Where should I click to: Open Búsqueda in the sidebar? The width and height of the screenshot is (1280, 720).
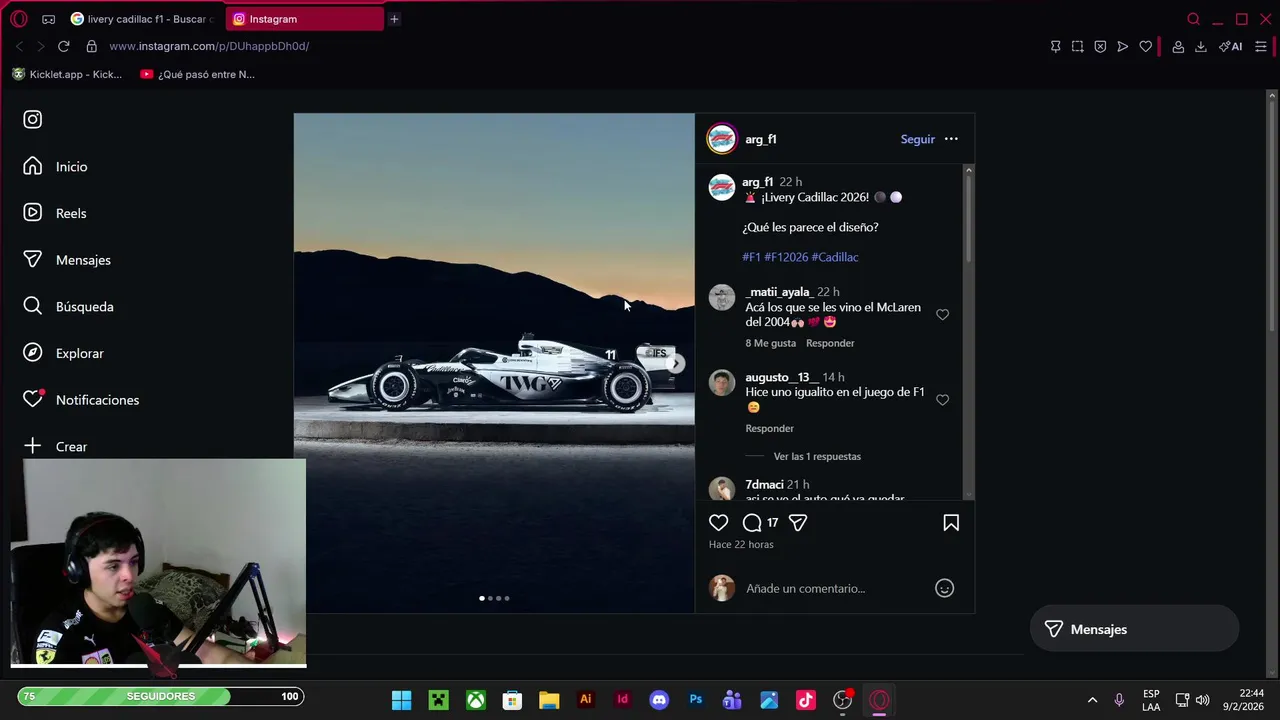[68, 307]
